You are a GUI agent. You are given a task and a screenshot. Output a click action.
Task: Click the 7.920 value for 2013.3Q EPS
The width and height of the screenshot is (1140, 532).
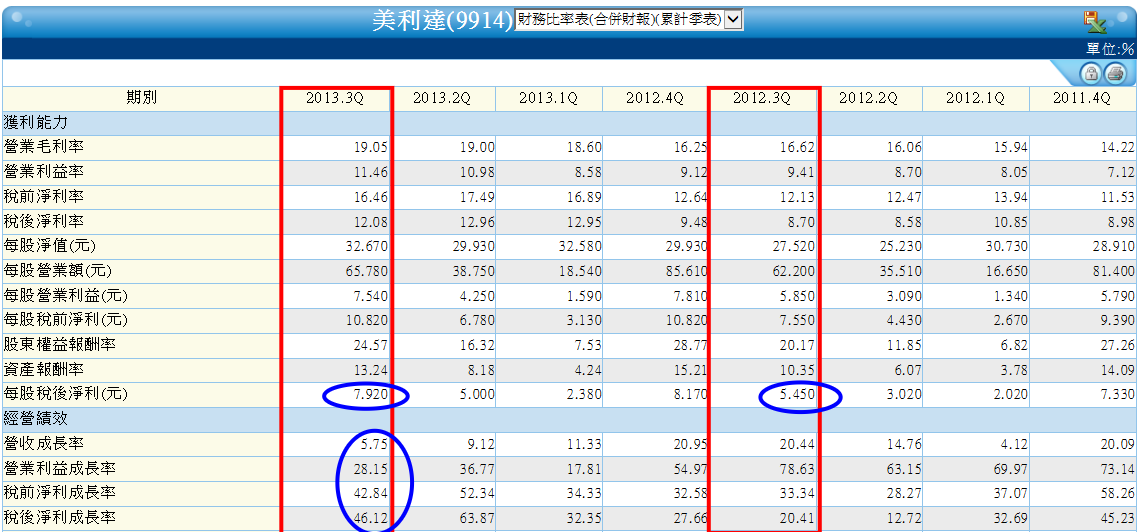tap(370, 395)
